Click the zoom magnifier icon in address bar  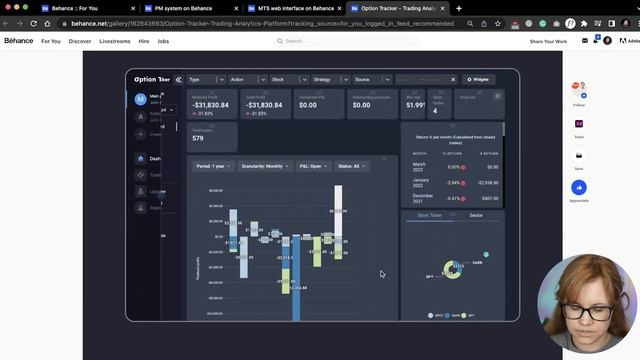(470, 24)
